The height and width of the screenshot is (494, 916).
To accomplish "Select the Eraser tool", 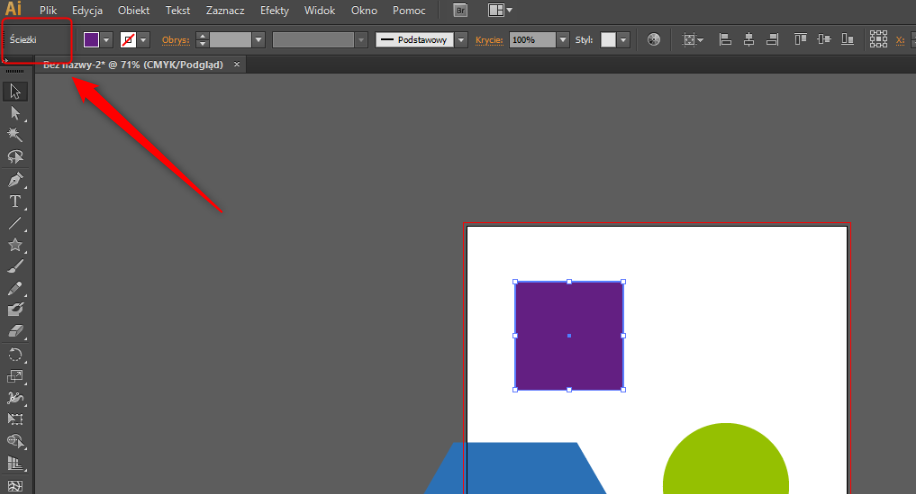I will (x=15, y=331).
